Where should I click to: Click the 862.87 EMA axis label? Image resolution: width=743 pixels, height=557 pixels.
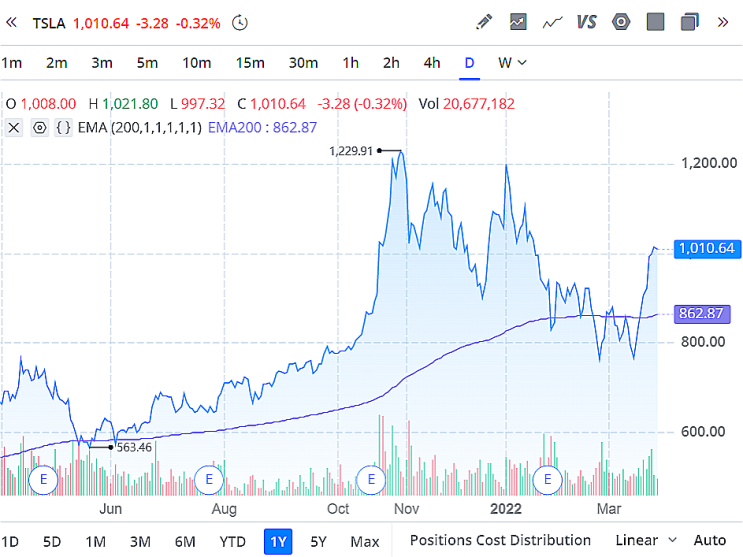tap(702, 314)
